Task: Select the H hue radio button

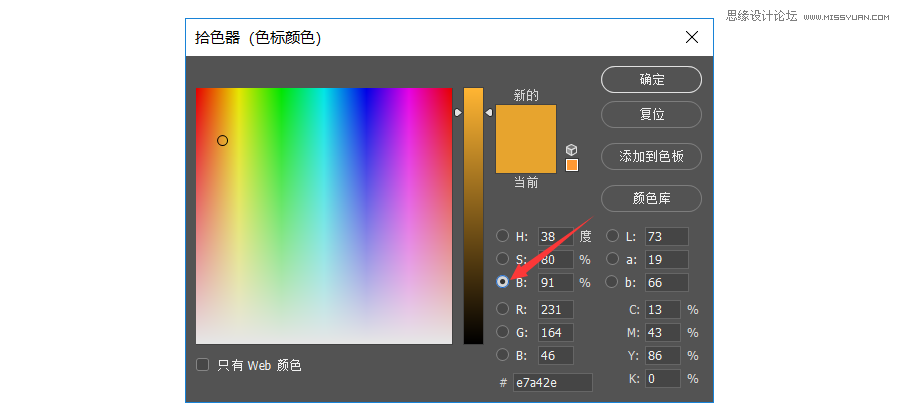Action: (502, 236)
